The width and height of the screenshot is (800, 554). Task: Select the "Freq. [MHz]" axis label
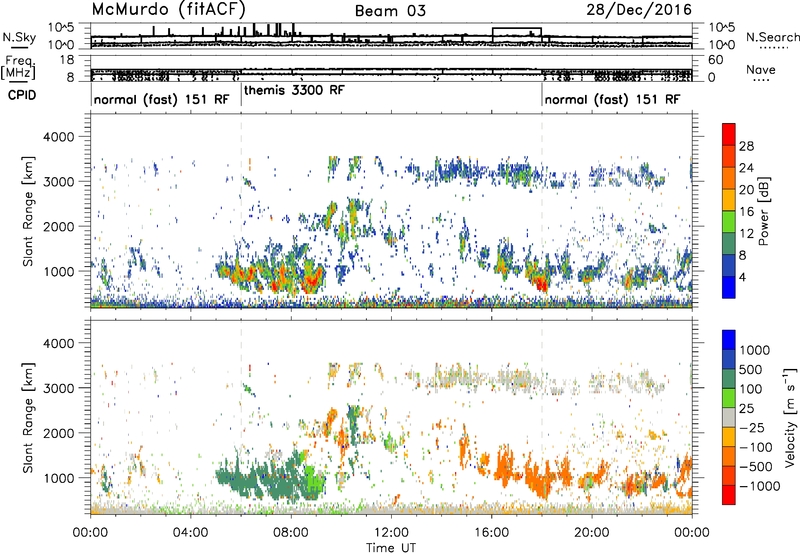point(18,67)
